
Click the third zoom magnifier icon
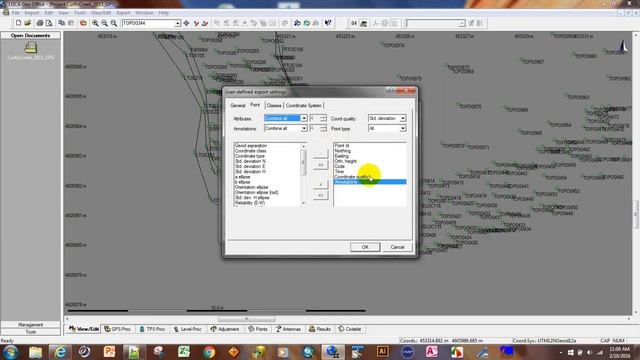tap(114, 23)
